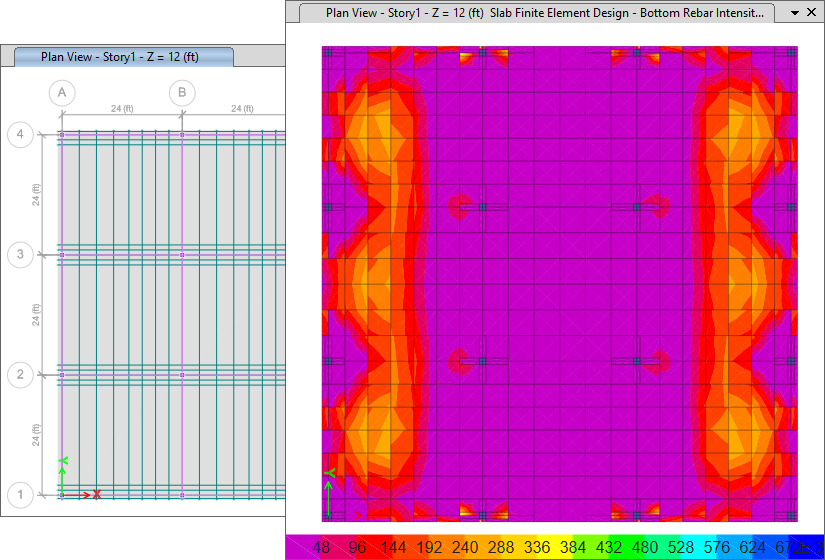Click the 432 green legend swatch
This screenshot has height=560, width=825.
tap(610, 547)
